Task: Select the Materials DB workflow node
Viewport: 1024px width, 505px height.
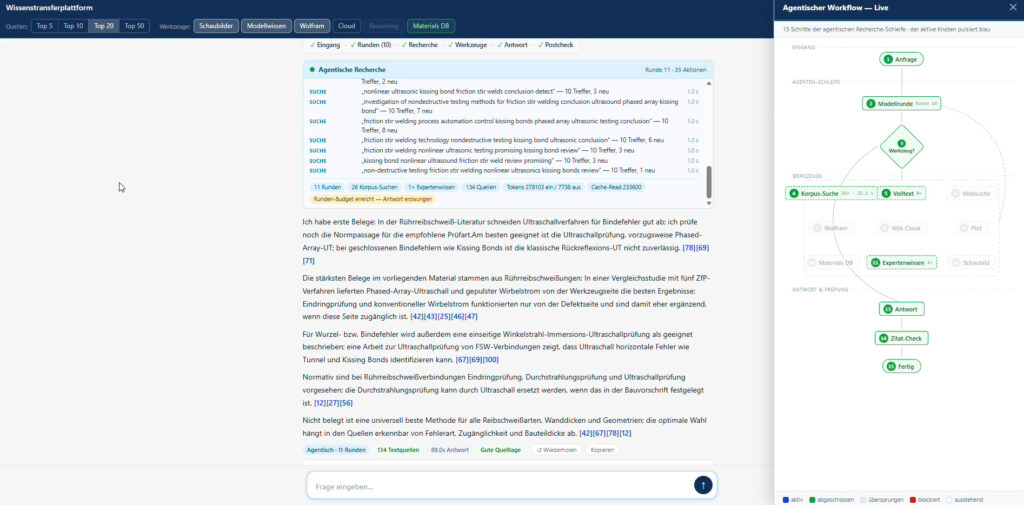Action: coord(831,263)
